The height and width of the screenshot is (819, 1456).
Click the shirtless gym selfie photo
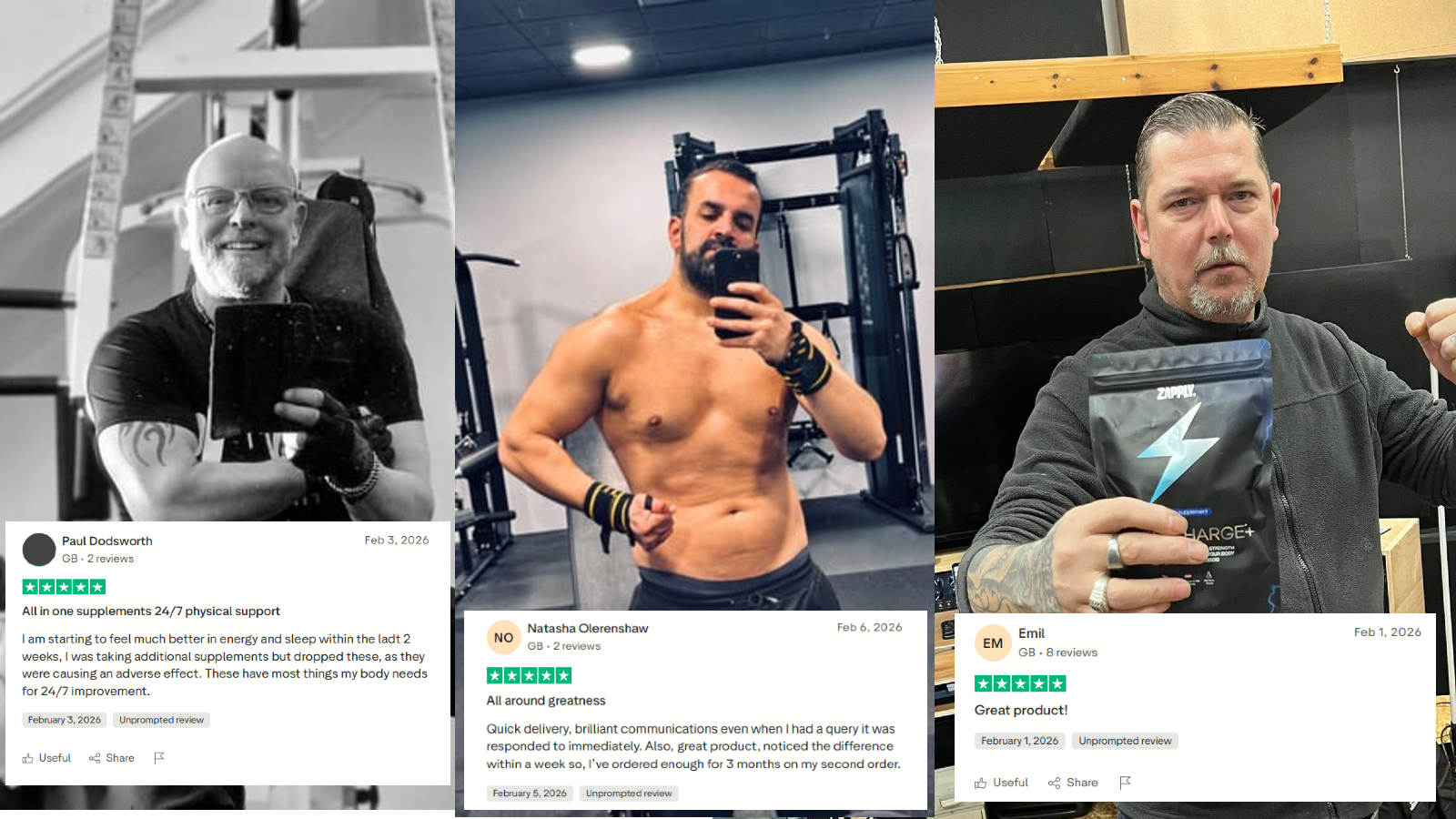[x=694, y=305]
